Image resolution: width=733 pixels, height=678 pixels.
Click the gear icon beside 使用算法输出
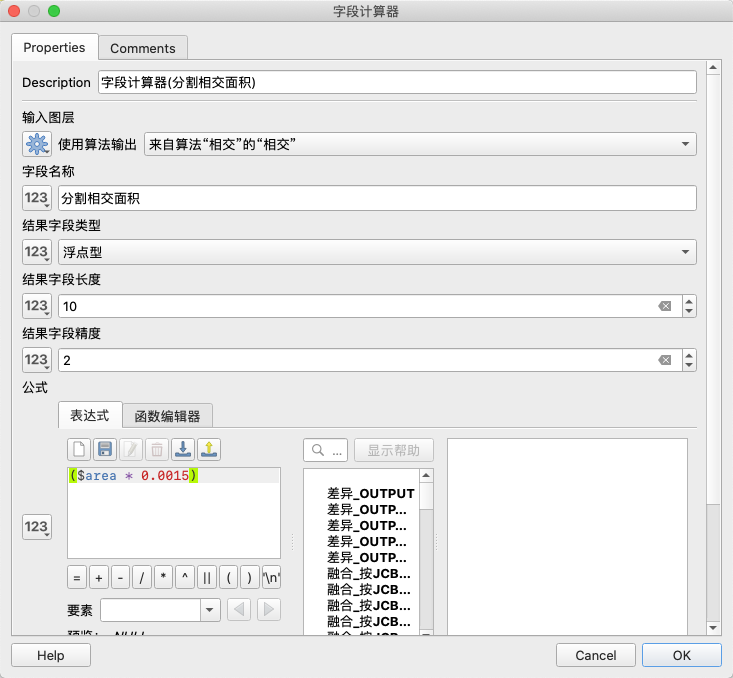[37, 144]
